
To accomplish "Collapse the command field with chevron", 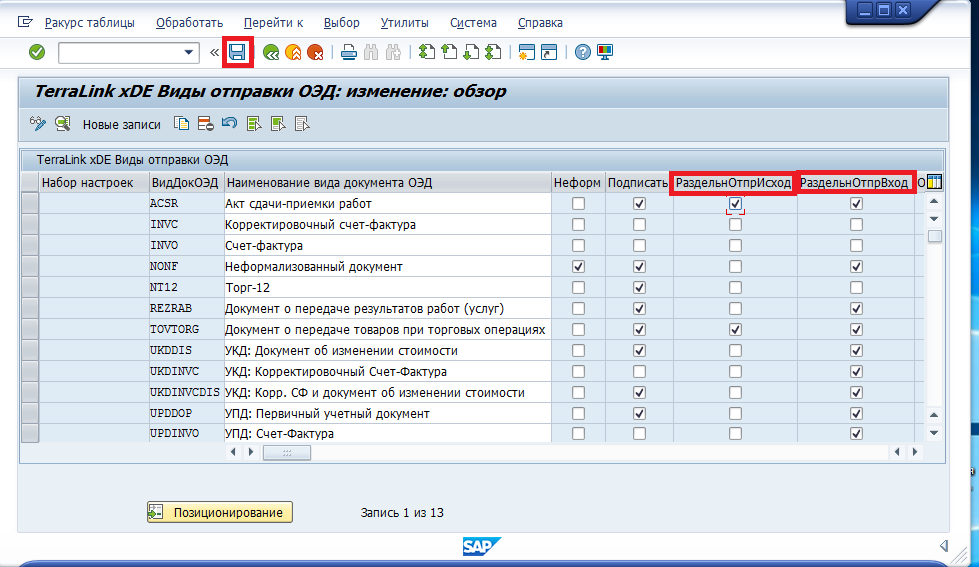I will pos(214,52).
